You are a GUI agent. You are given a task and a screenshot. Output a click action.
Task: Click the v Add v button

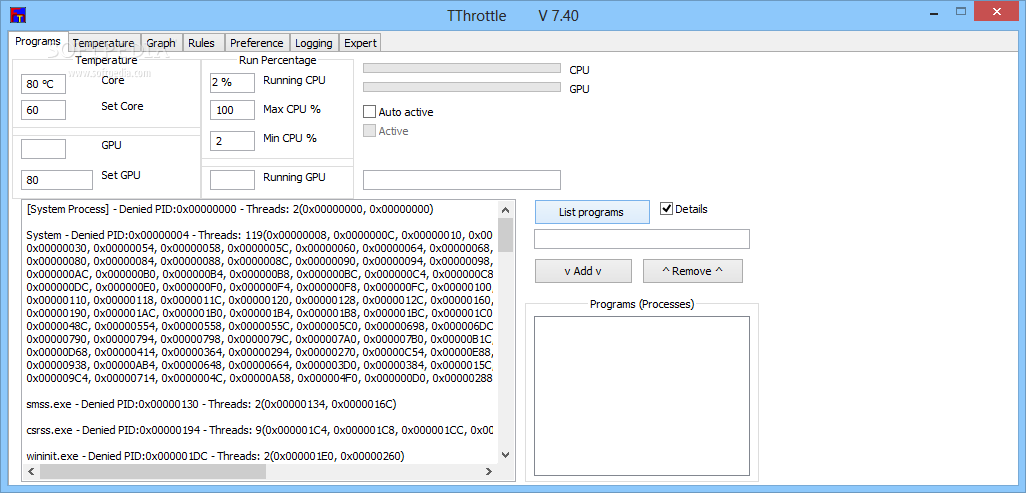tap(583, 271)
